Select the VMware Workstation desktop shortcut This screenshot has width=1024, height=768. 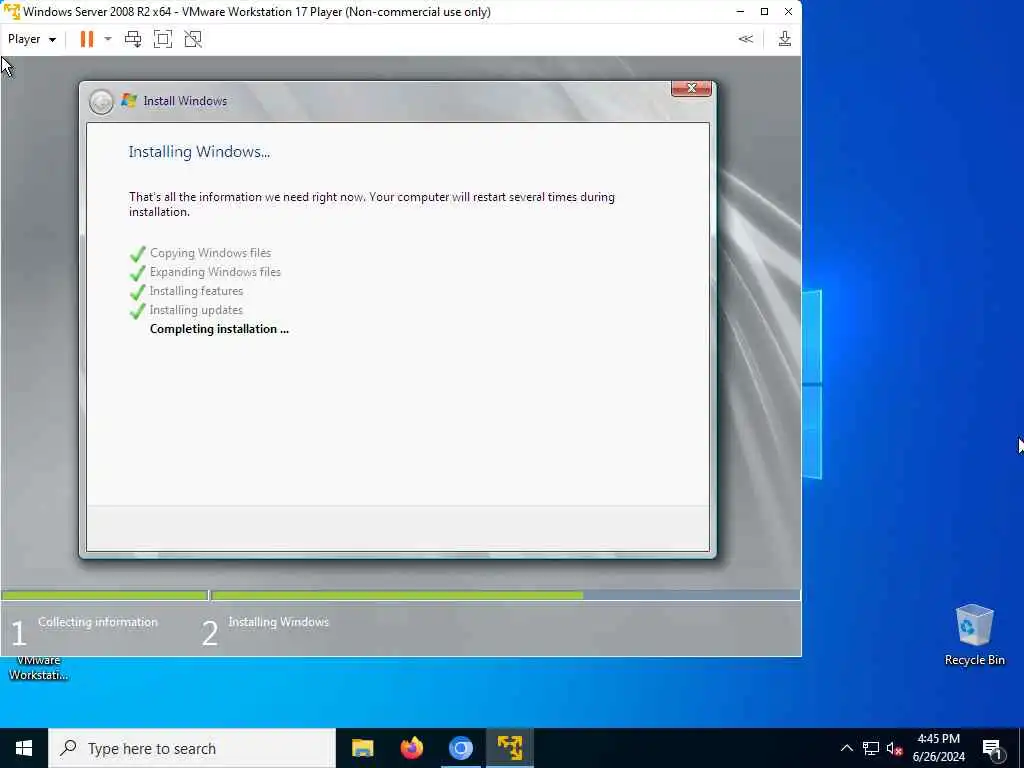point(38,668)
